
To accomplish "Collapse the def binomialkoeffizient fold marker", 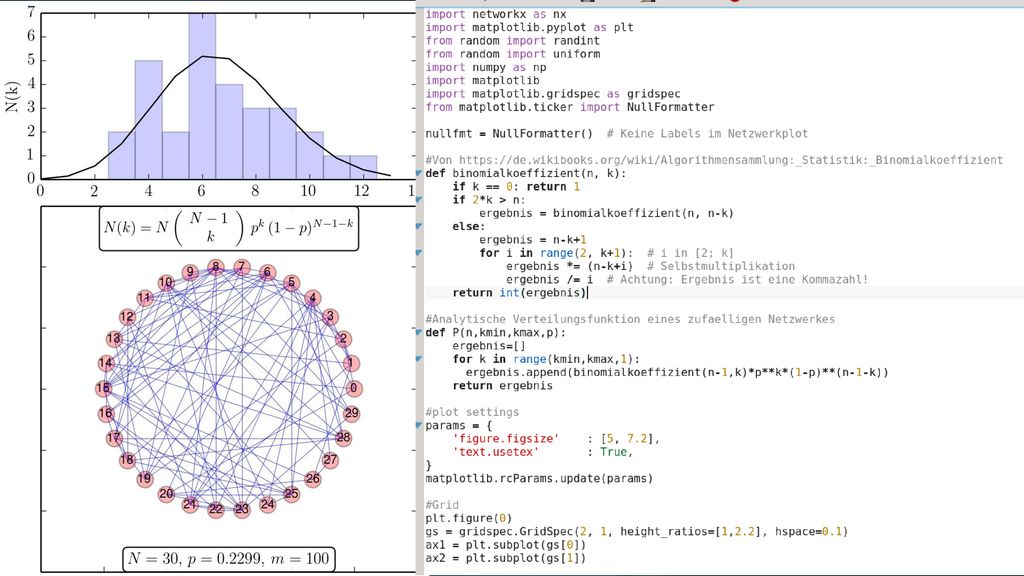I will (419, 173).
